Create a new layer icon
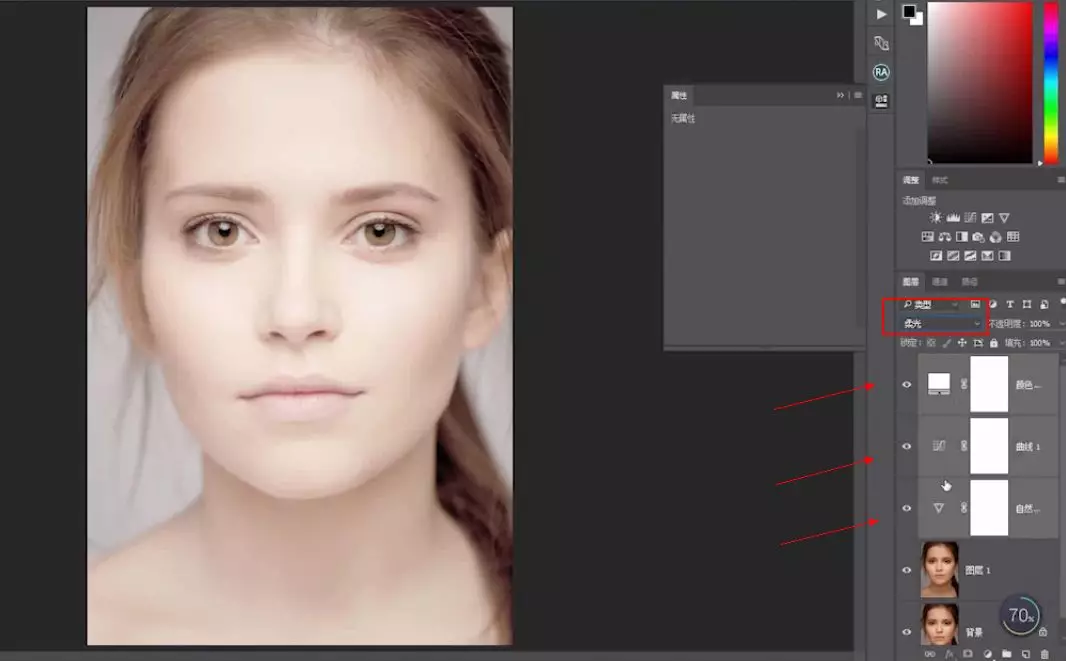 coord(1025,654)
